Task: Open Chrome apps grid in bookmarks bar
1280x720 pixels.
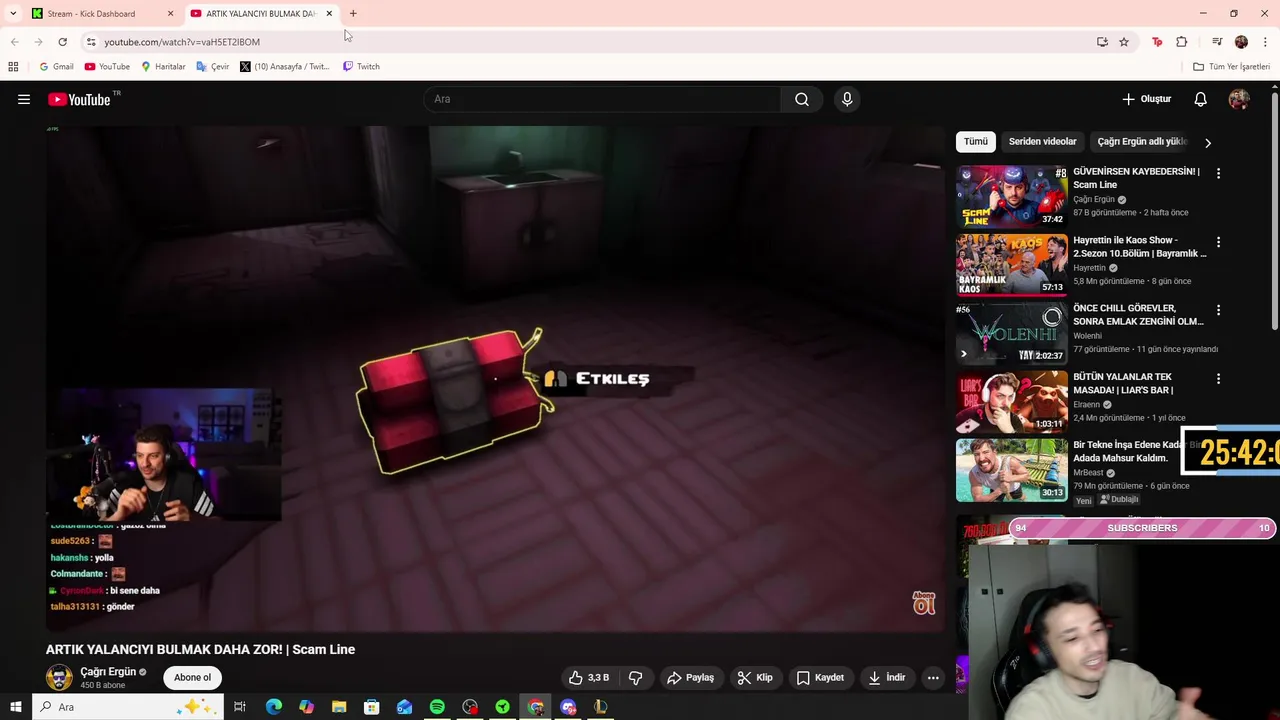Action: (x=13, y=67)
